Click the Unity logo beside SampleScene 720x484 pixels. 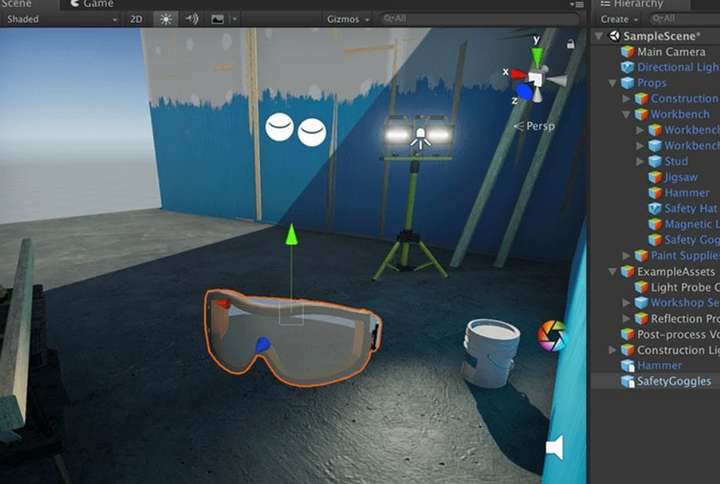[614, 36]
